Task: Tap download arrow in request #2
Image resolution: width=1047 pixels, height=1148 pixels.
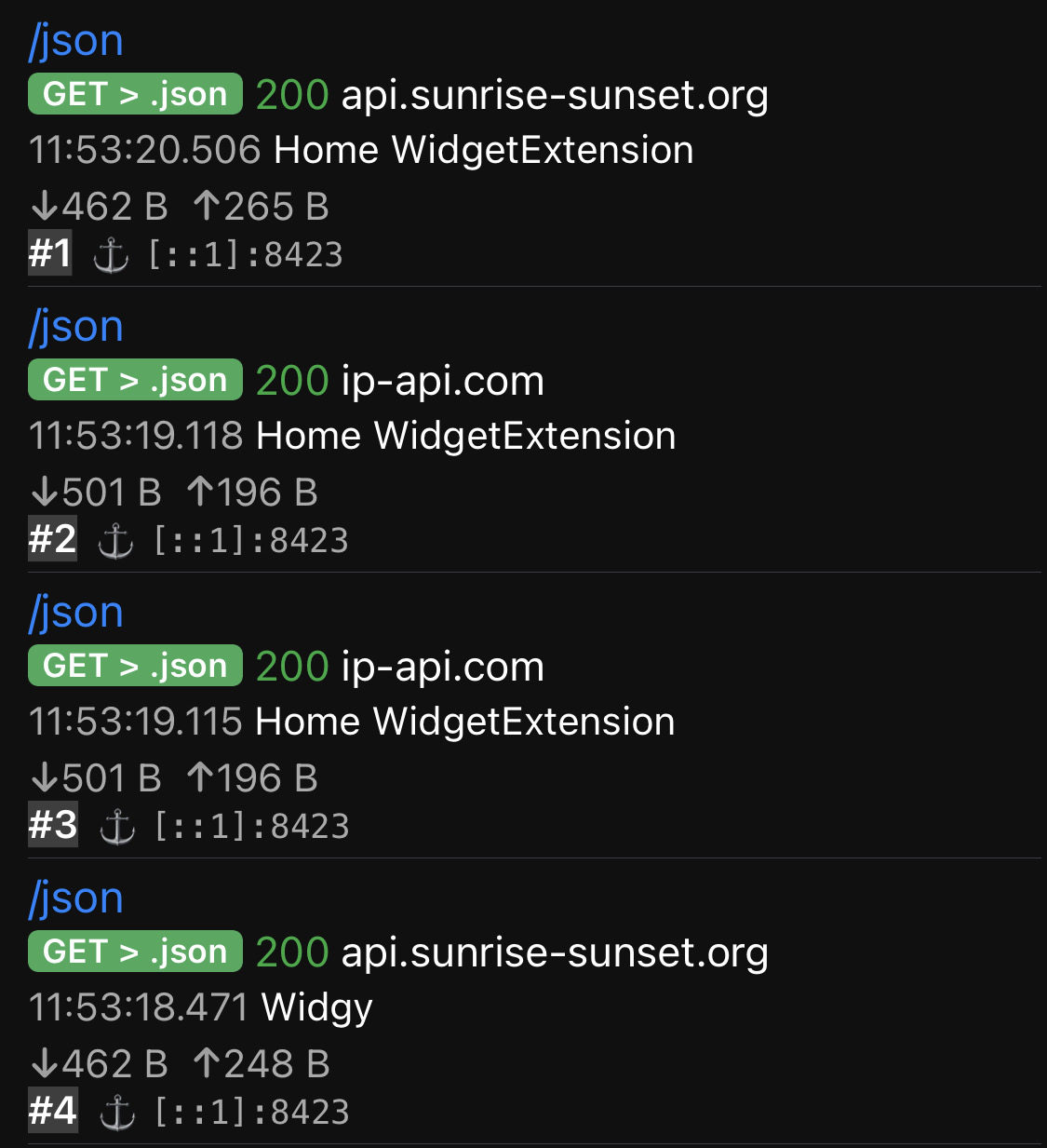Action: pos(44,493)
